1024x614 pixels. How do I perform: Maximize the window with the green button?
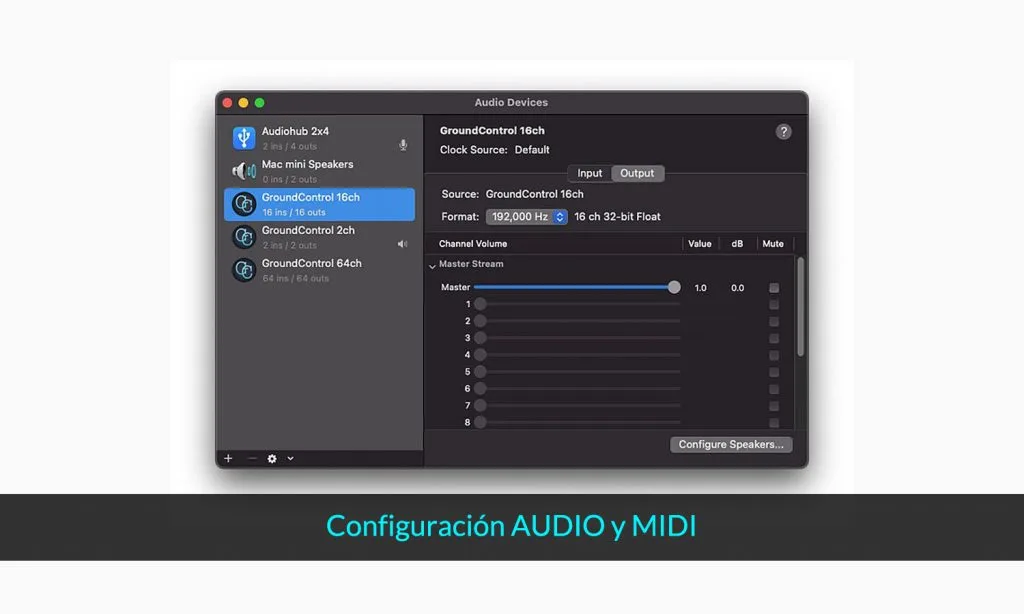coord(259,103)
